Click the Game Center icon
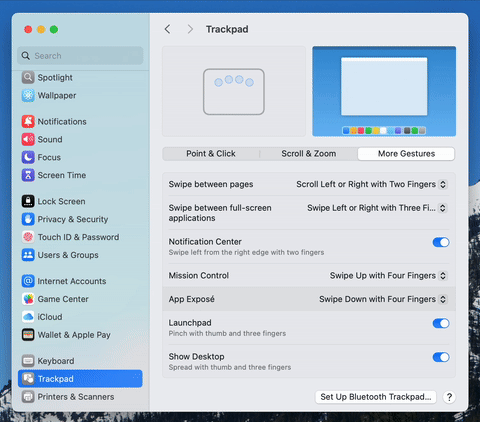480x422 pixels. [28, 299]
